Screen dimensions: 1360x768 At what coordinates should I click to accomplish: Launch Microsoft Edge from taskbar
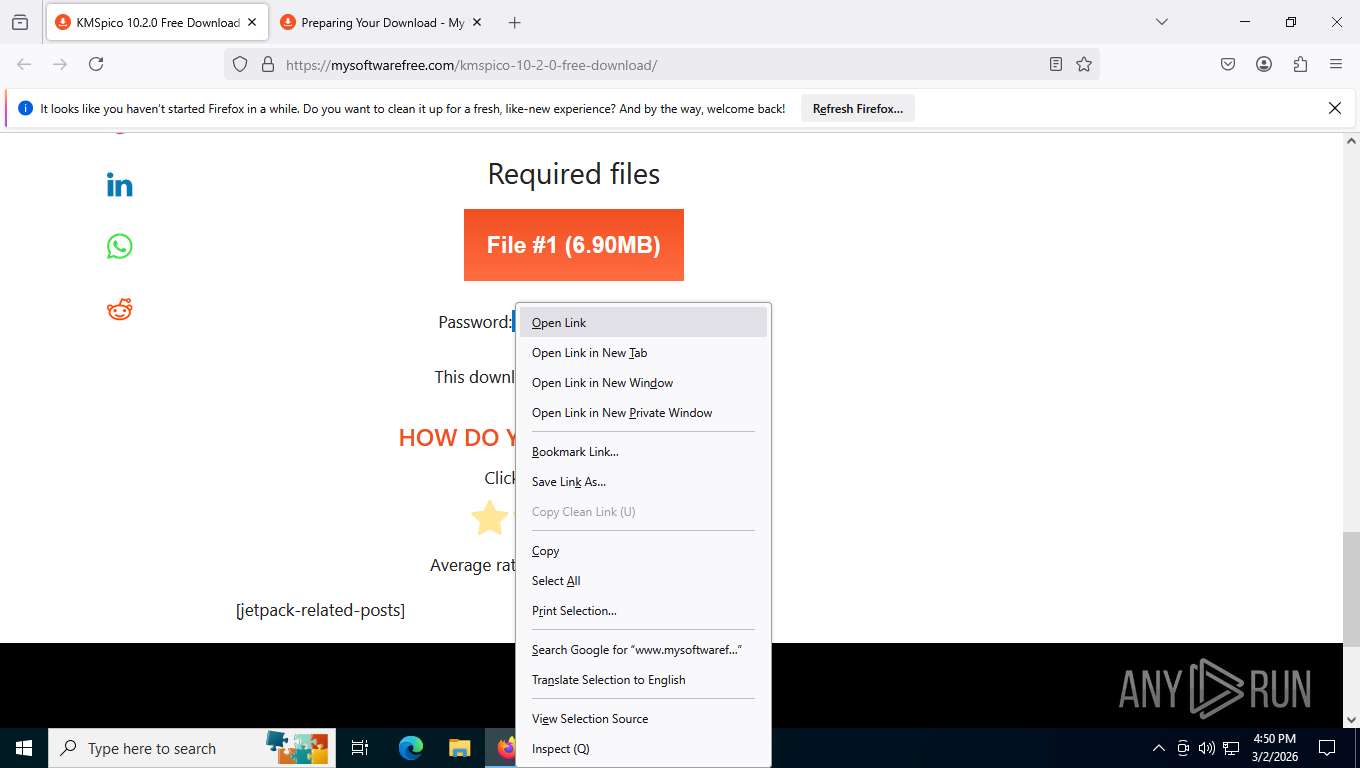[x=411, y=748]
